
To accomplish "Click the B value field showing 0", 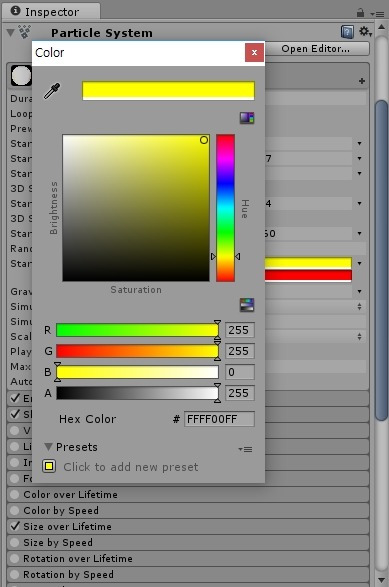I will click(240, 372).
